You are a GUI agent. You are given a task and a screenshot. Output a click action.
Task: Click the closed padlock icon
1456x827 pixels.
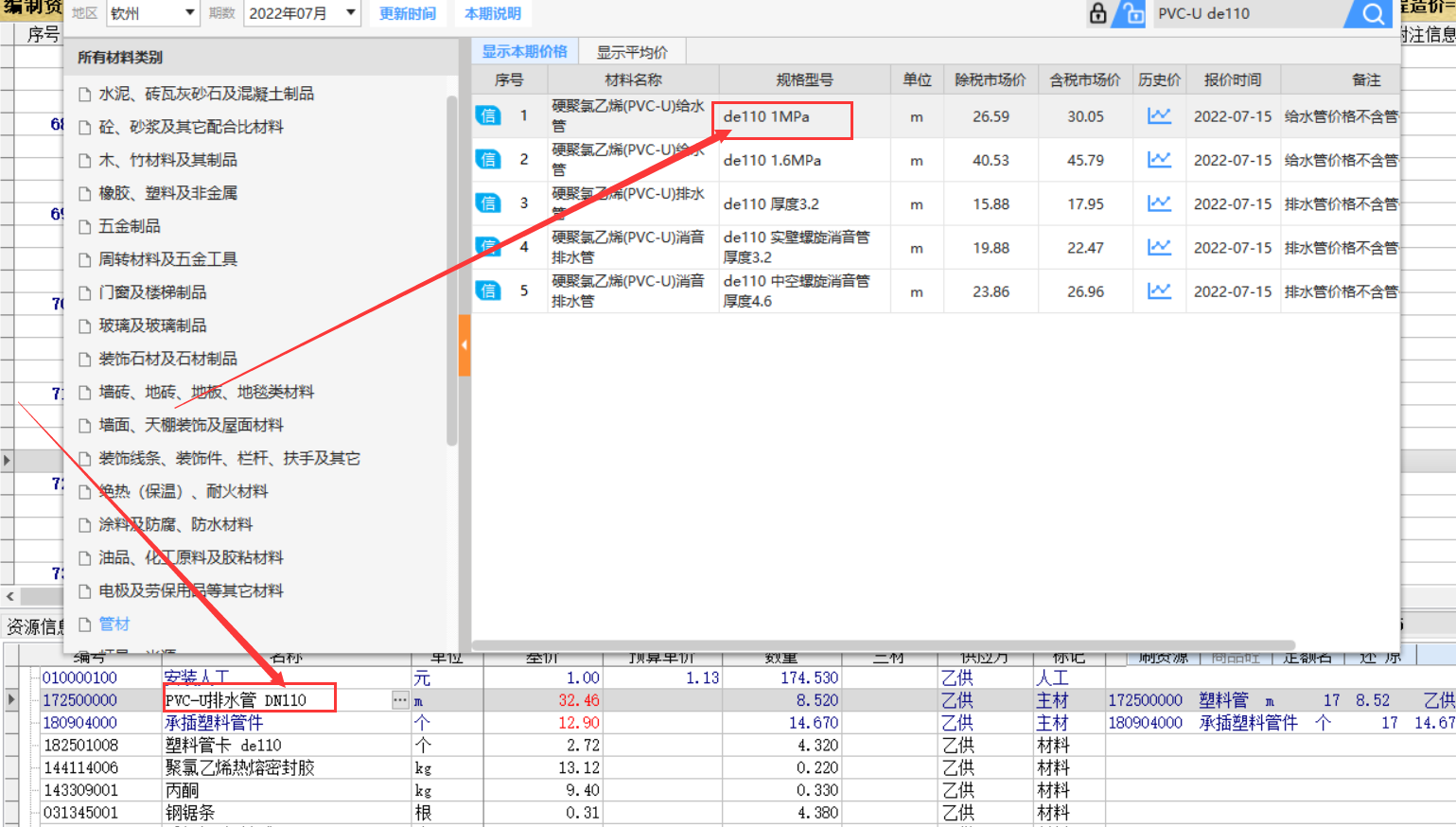tap(1097, 13)
